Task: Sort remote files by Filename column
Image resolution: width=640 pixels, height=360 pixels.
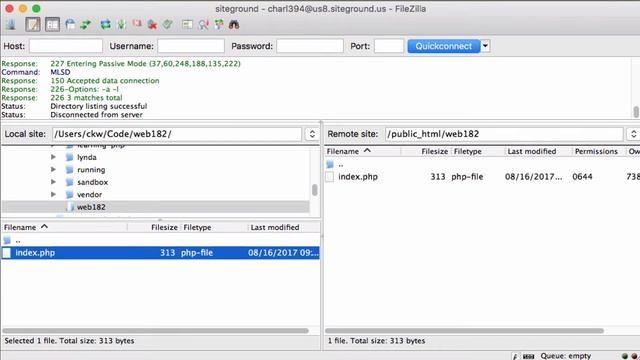Action: pyautogui.click(x=363, y=151)
